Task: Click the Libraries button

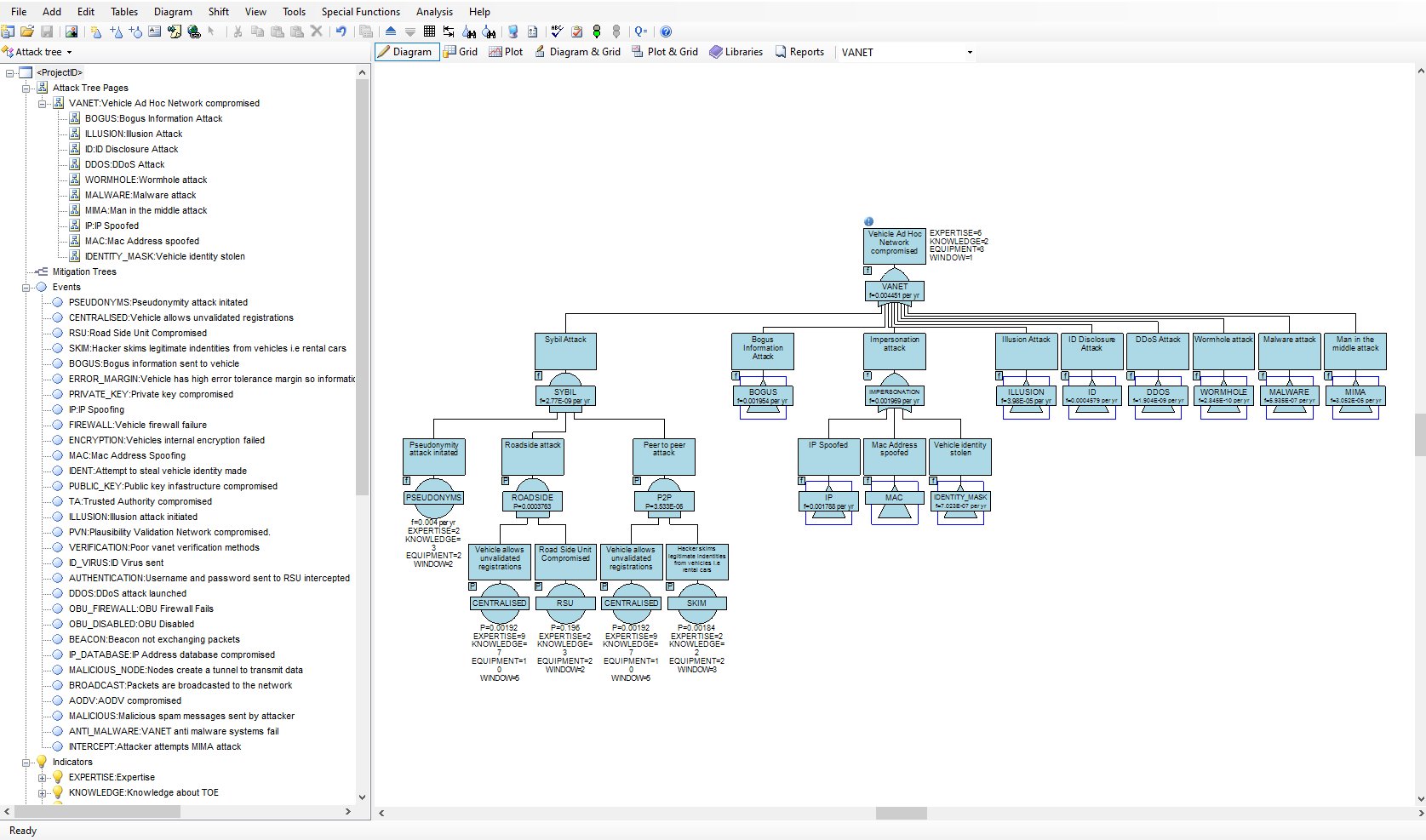Action: click(x=736, y=52)
